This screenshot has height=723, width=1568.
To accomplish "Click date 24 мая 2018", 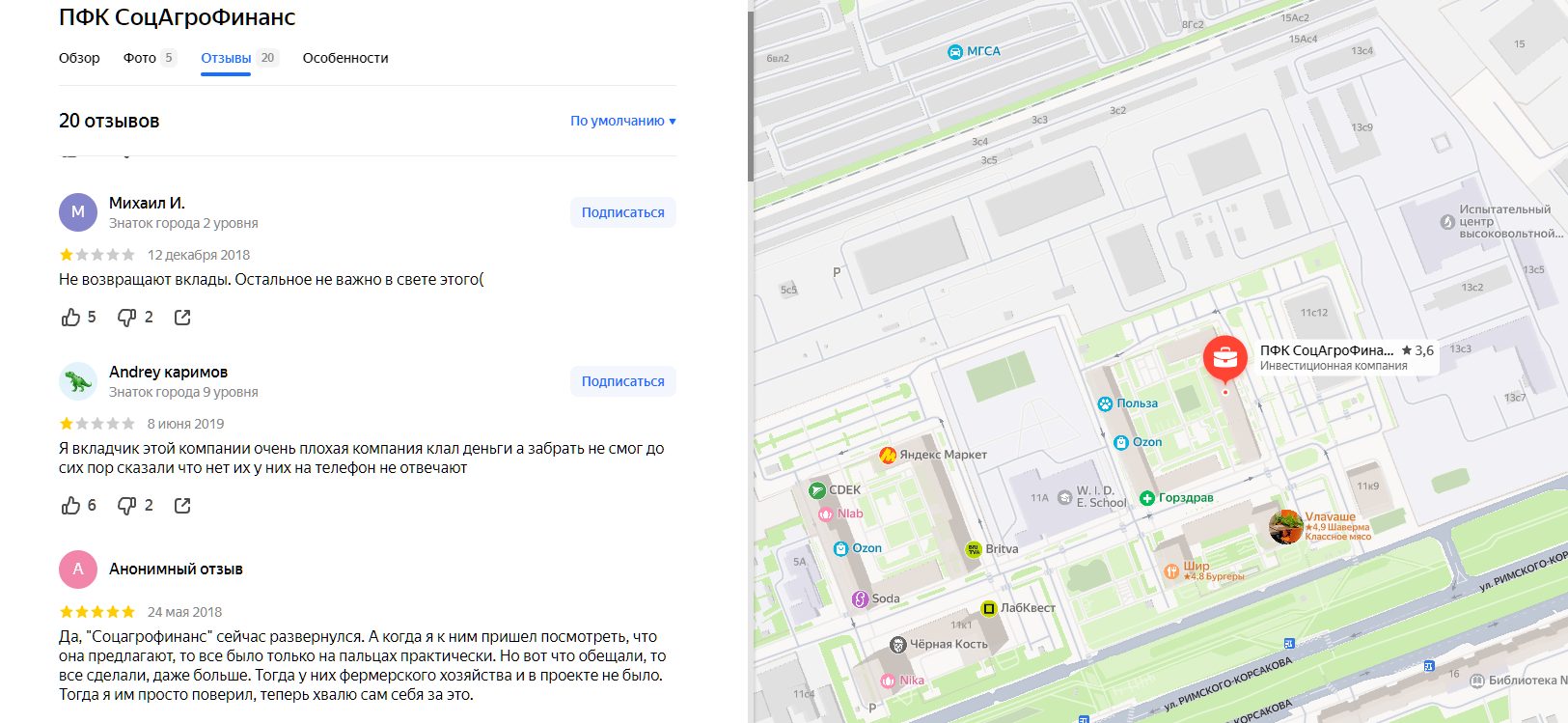I will pos(184,612).
